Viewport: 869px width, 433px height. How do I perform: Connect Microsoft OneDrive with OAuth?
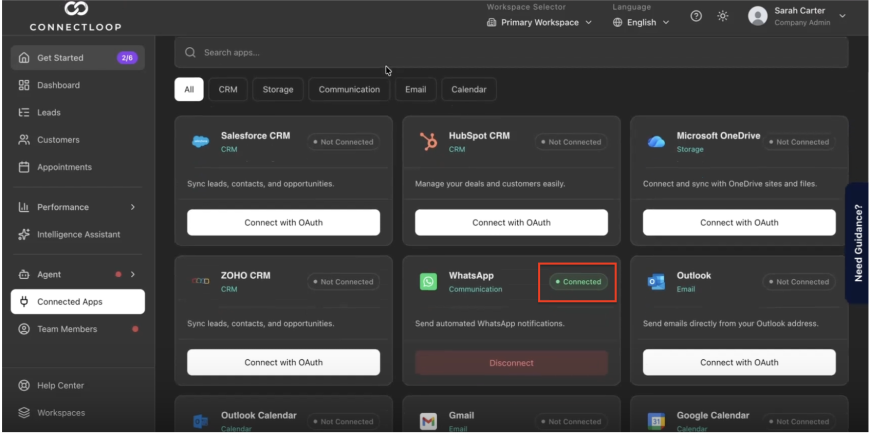click(x=739, y=222)
